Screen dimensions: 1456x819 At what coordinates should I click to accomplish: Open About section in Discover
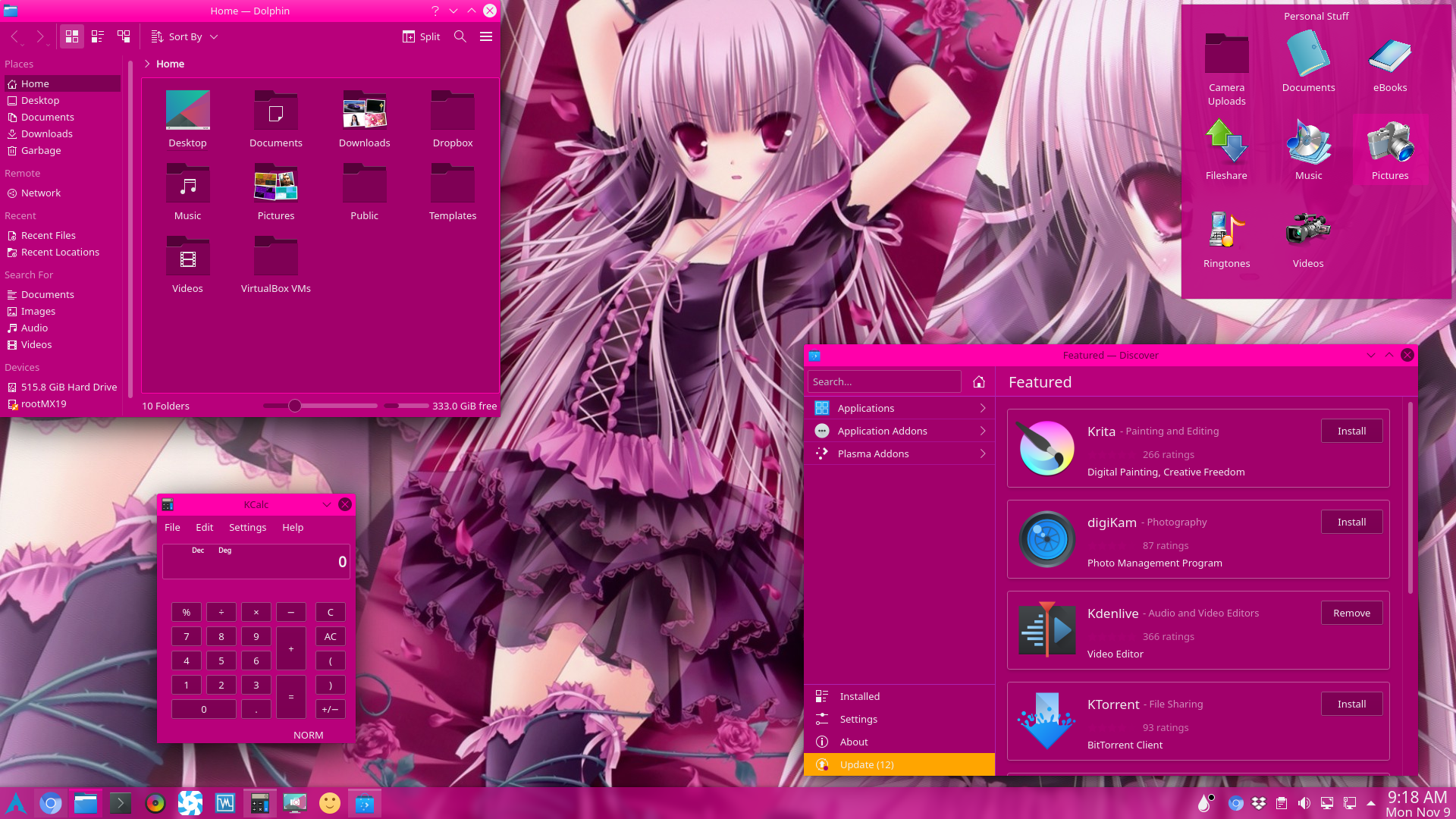(900, 742)
